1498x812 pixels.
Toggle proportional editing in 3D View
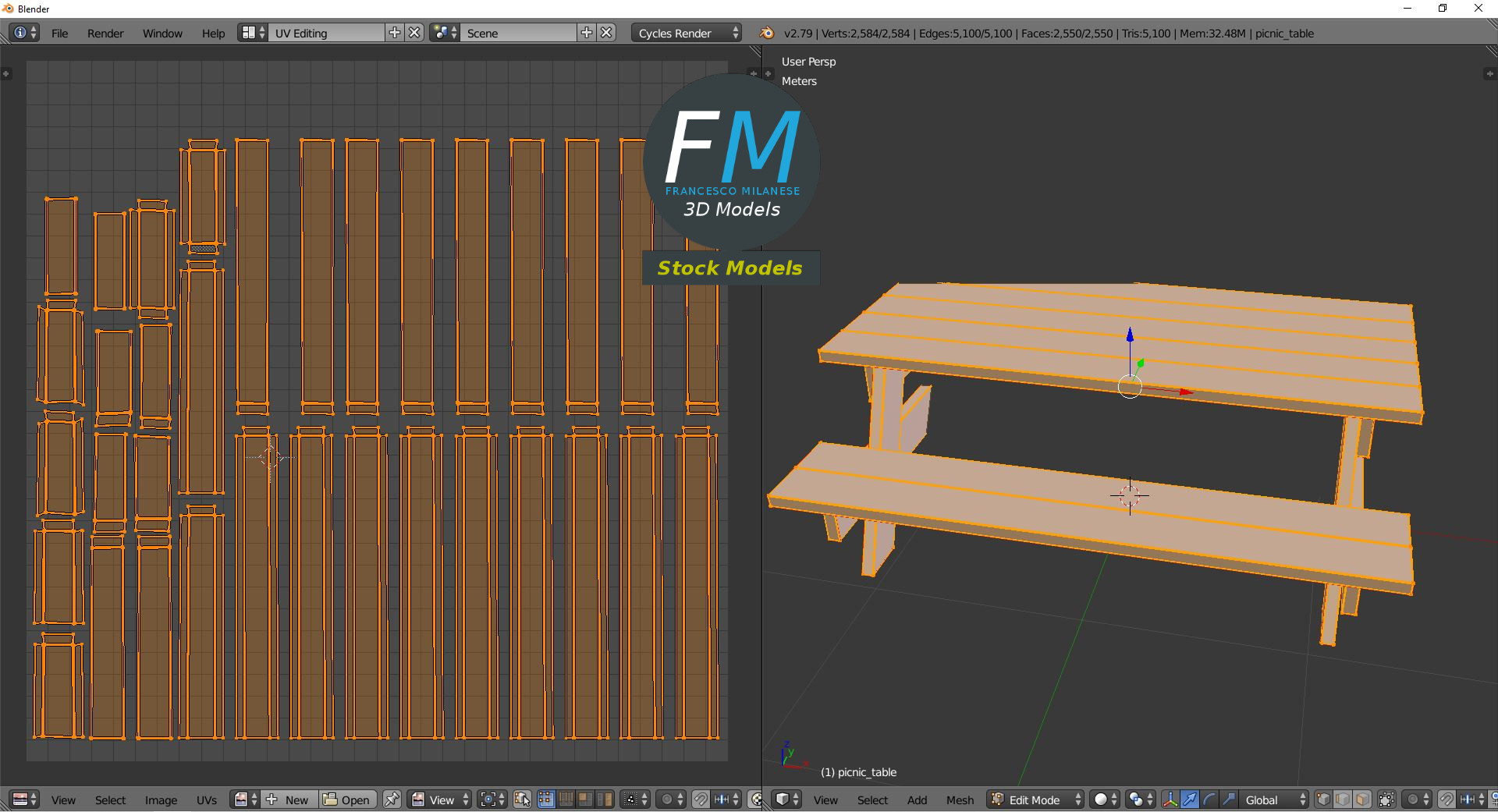[x=1417, y=800]
